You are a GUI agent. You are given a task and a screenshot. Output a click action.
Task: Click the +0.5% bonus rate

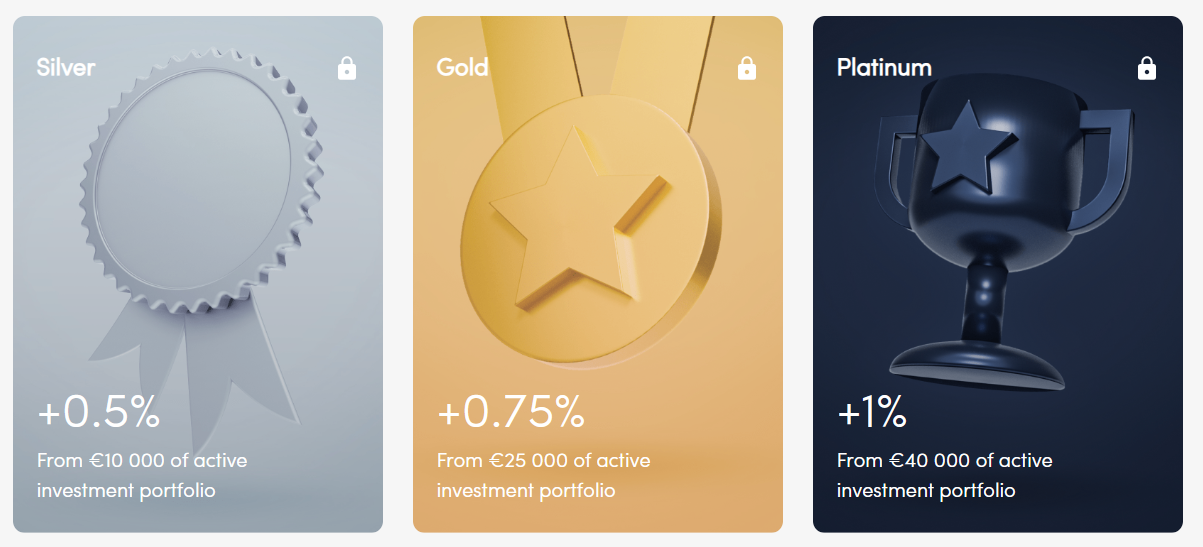click(98, 412)
